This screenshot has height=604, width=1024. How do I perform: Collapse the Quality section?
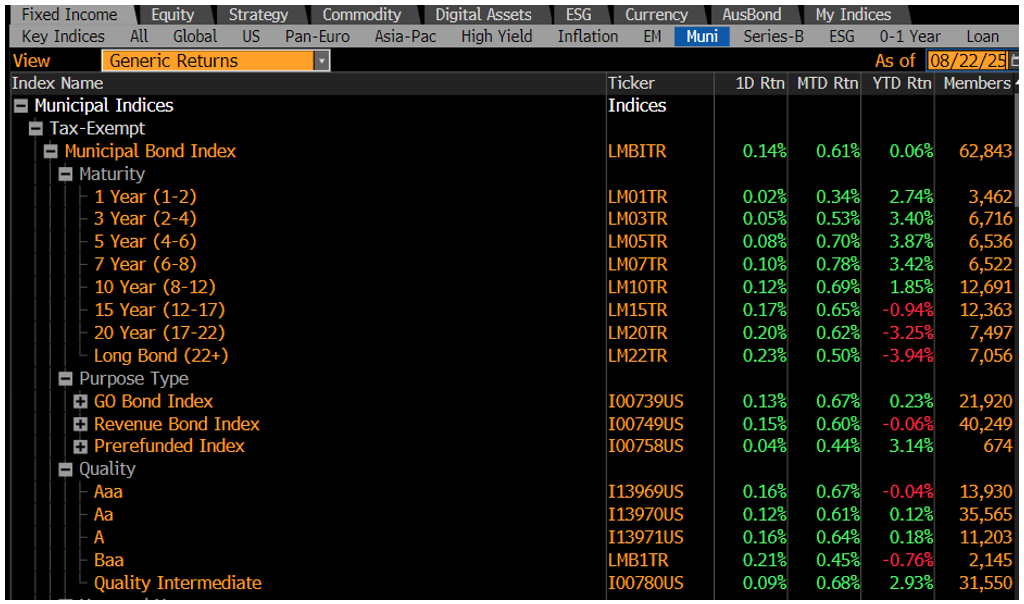tap(66, 470)
